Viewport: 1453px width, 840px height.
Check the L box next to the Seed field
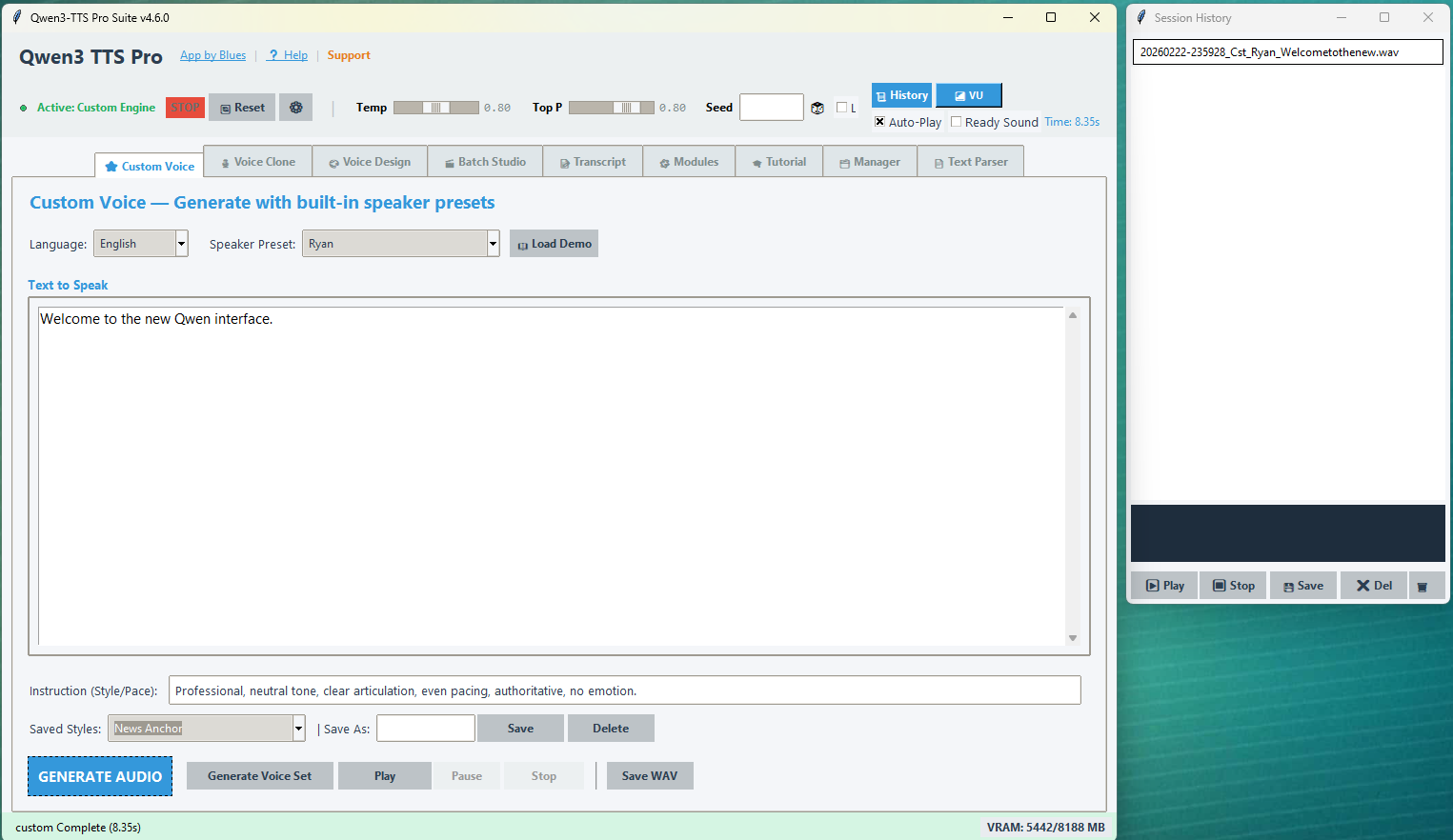839,107
